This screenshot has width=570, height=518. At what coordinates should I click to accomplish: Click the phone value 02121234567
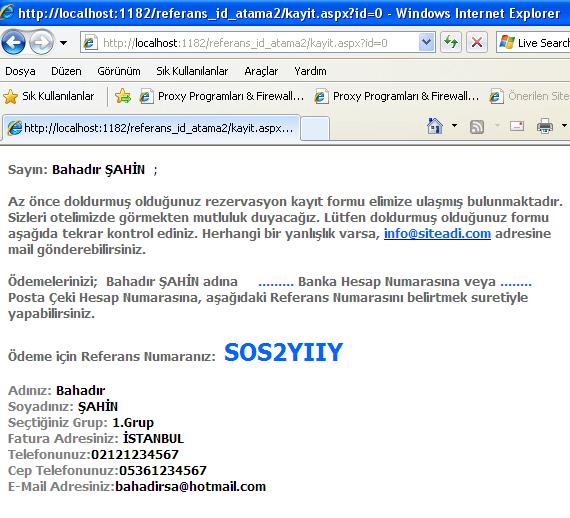pos(135,454)
